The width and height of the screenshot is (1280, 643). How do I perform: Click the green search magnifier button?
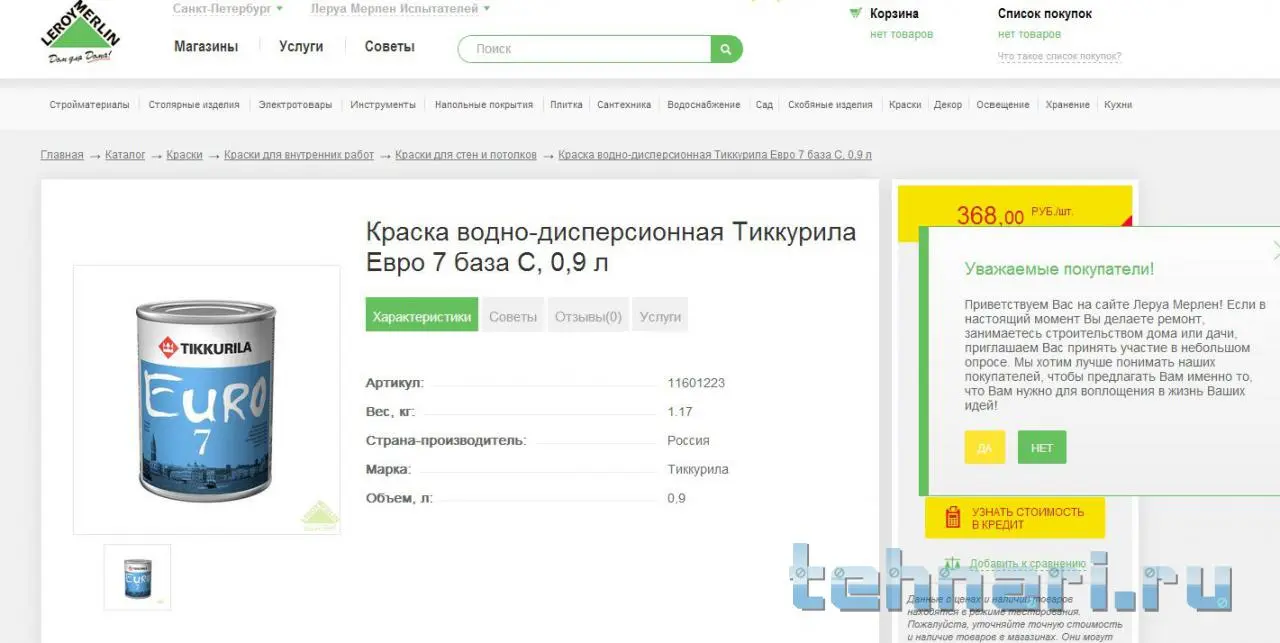pyautogui.click(x=727, y=49)
